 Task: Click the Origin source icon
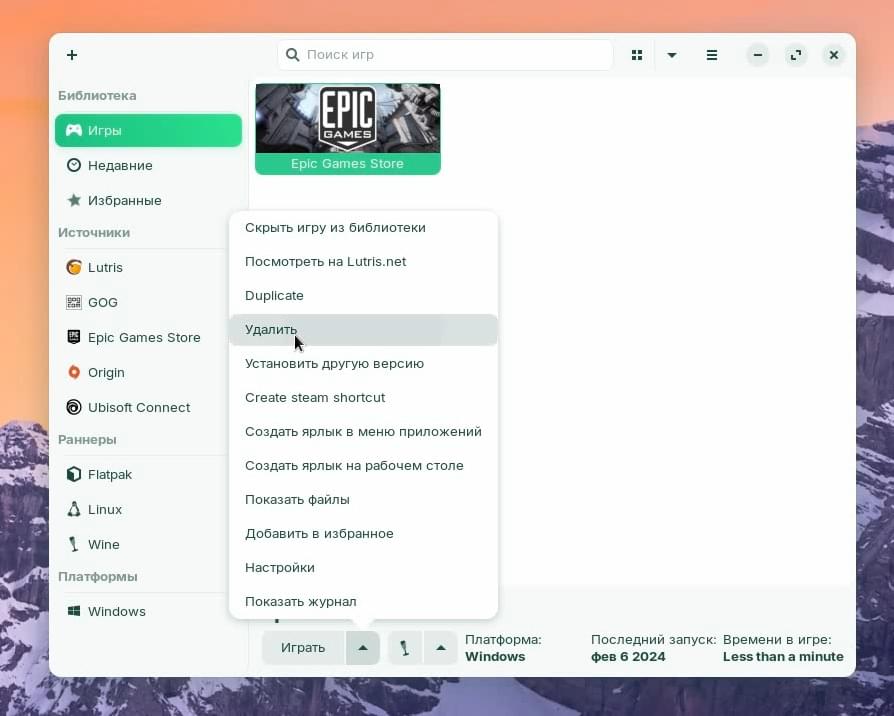tap(74, 372)
